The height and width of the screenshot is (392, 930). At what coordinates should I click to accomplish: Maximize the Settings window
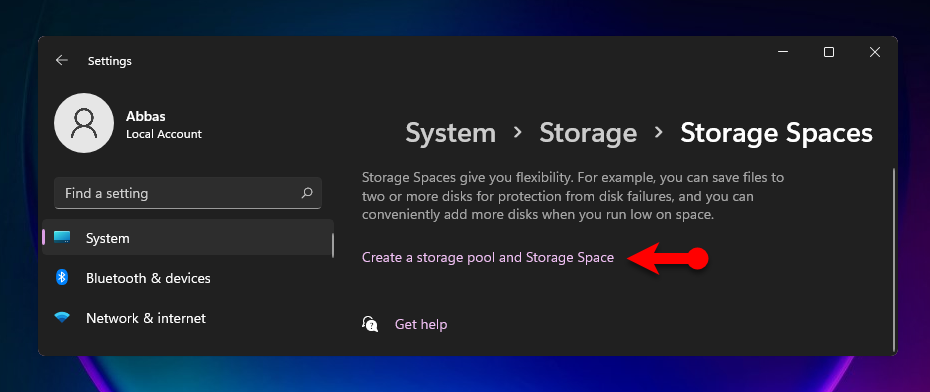(x=829, y=52)
